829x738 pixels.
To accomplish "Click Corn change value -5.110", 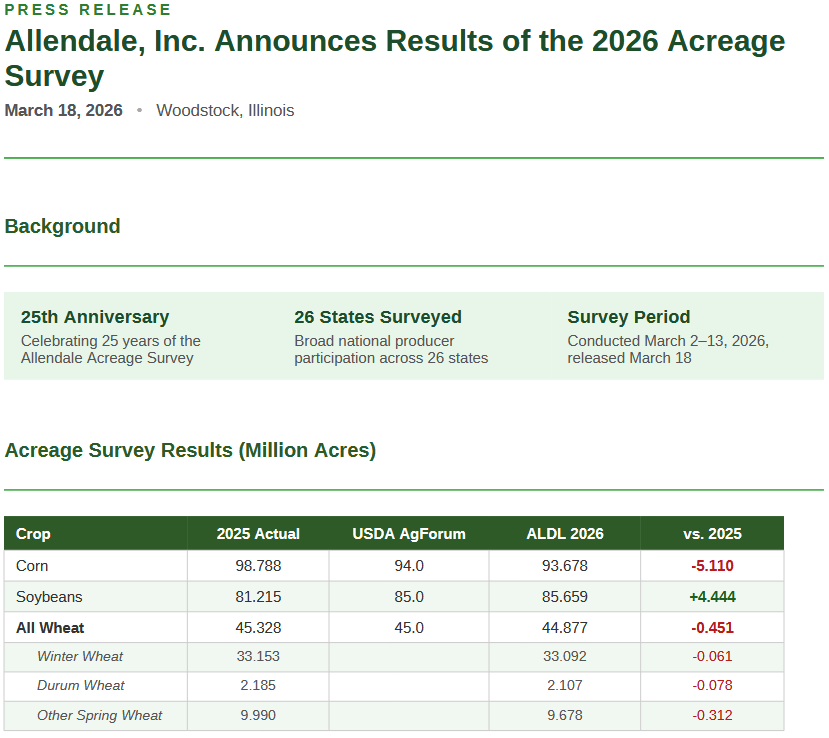I will 712,566.
